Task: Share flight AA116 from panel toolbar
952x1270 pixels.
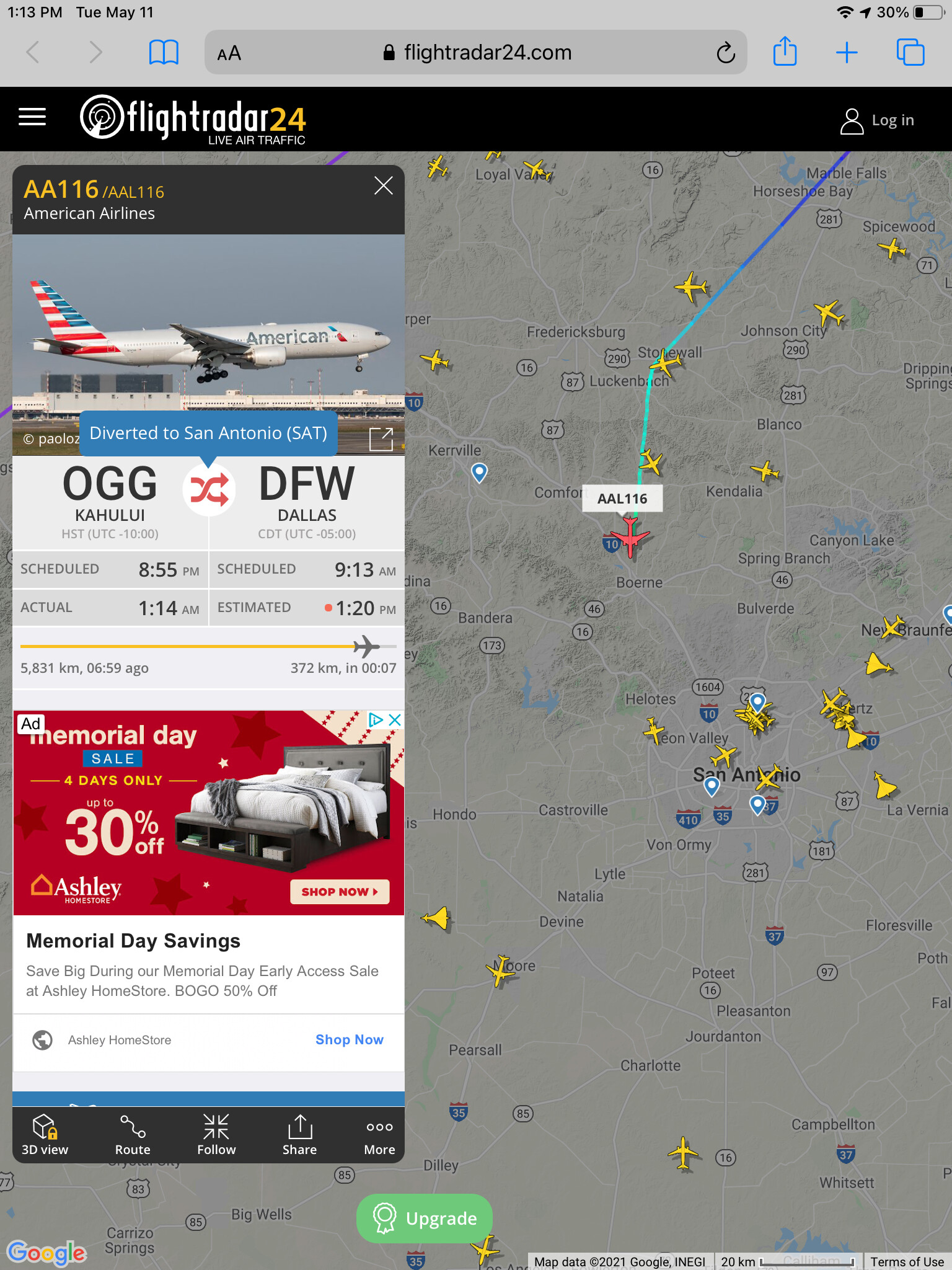Action: tap(300, 1135)
